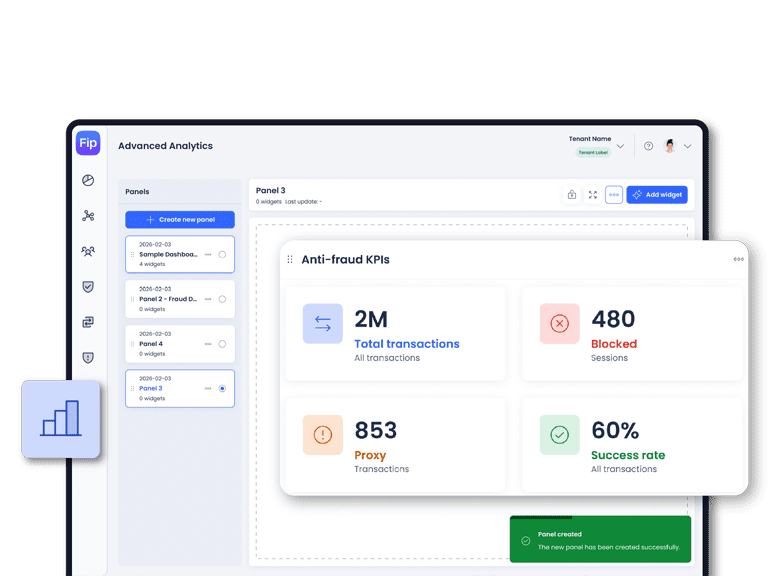The height and width of the screenshot is (576, 768).
Task: Open the shield alert sidebar icon
Action: coord(88,358)
